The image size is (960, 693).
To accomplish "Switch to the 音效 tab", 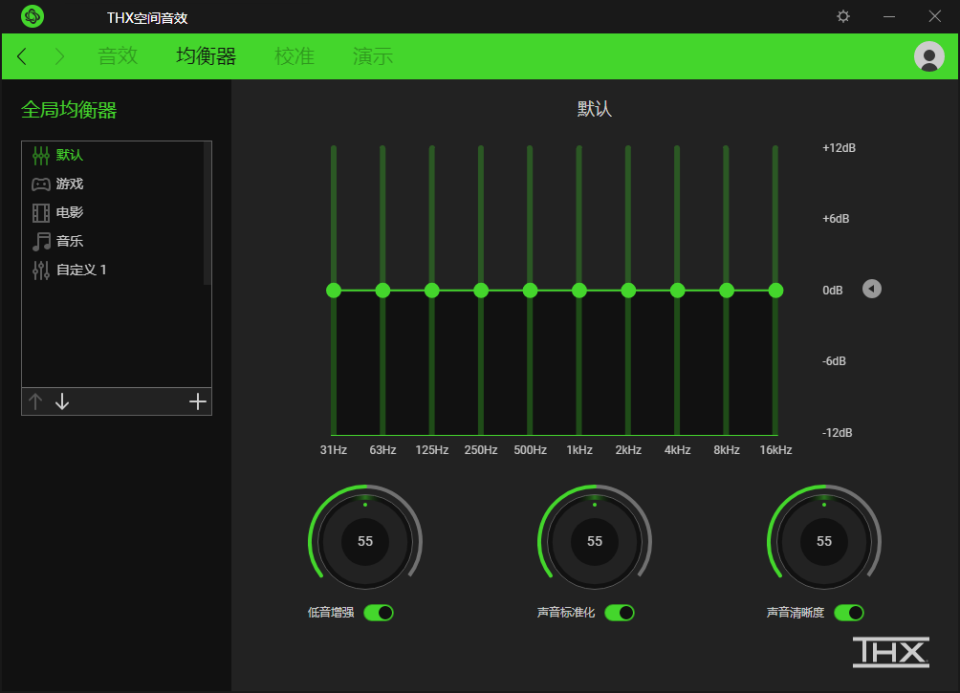I will [118, 56].
